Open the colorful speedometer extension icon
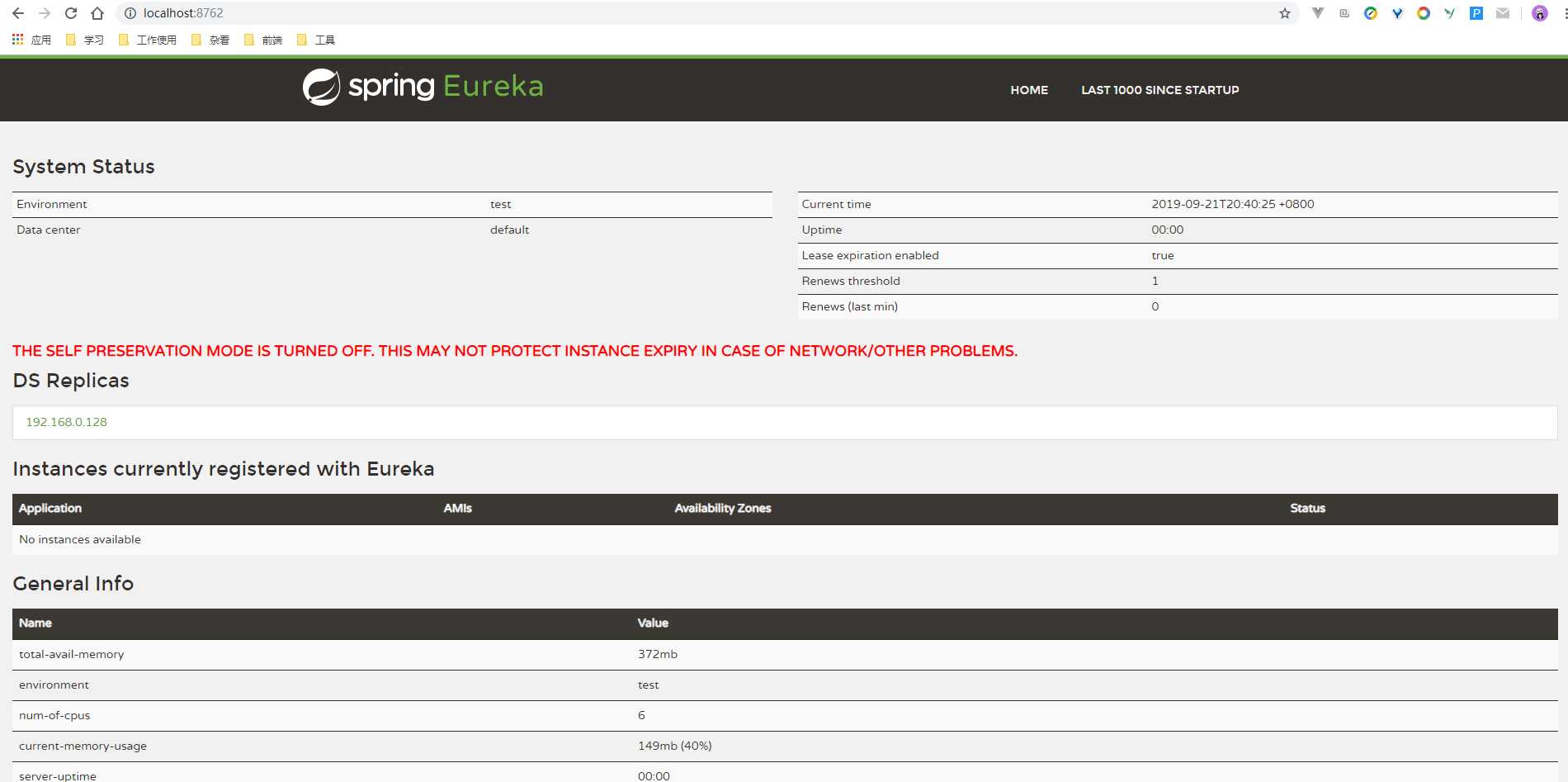1568x782 pixels. [x=1371, y=13]
